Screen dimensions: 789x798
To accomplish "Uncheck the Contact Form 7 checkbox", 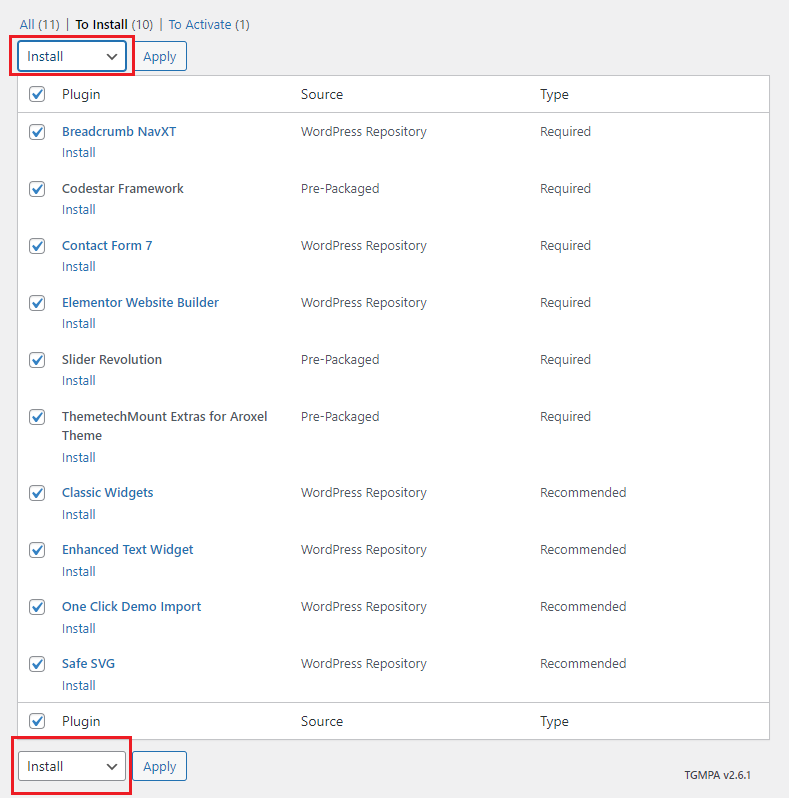I will pyautogui.click(x=37, y=246).
